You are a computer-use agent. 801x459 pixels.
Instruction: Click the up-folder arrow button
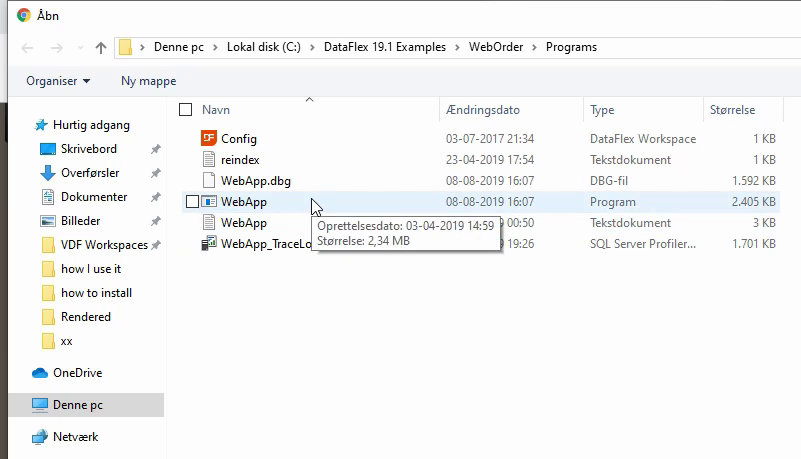(101, 48)
